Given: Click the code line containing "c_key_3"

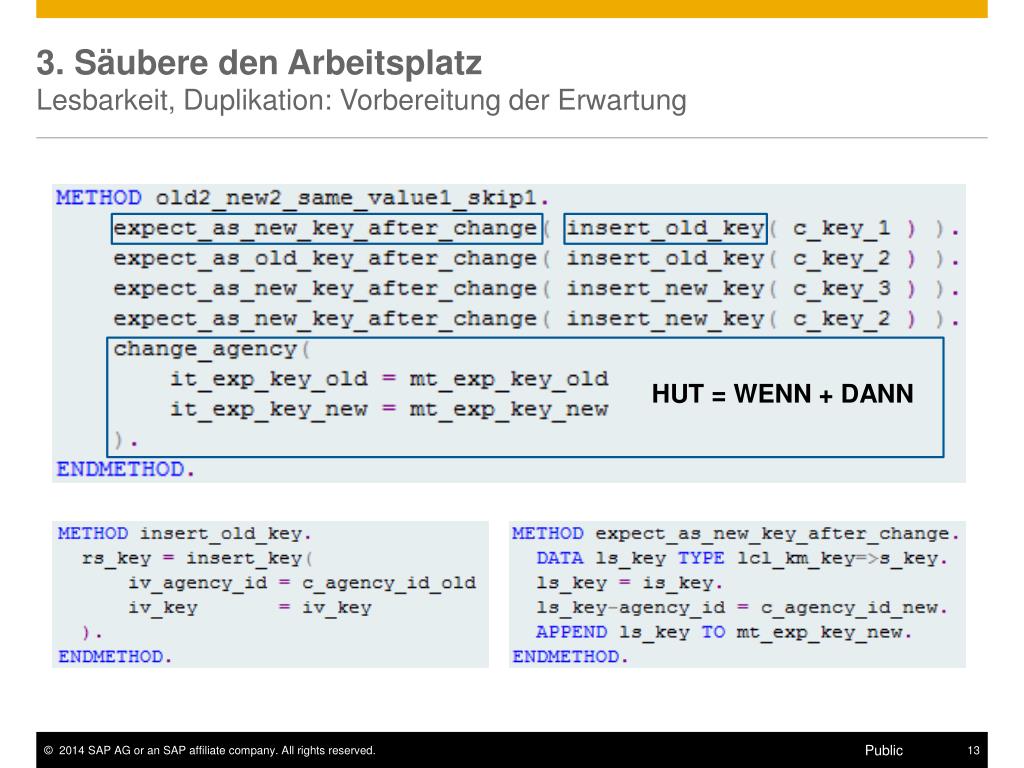Looking at the screenshot, I should 536,289.
